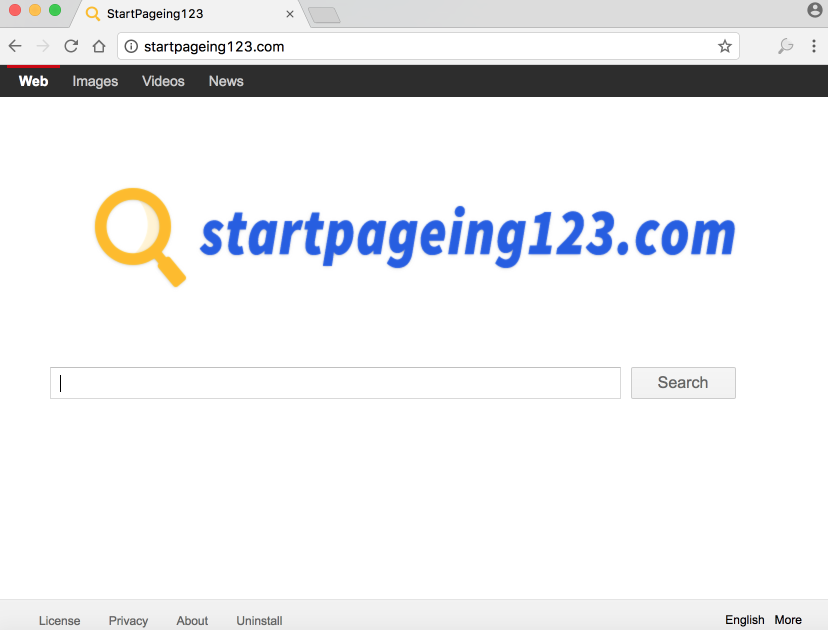Close the StartPageing123 tab

[290, 14]
